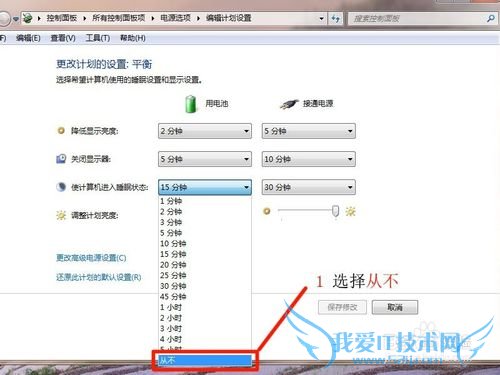Image resolution: width=500 pixels, height=375 pixels.
Task: Select 1 分钟 in the sleep list
Action: click(205, 201)
